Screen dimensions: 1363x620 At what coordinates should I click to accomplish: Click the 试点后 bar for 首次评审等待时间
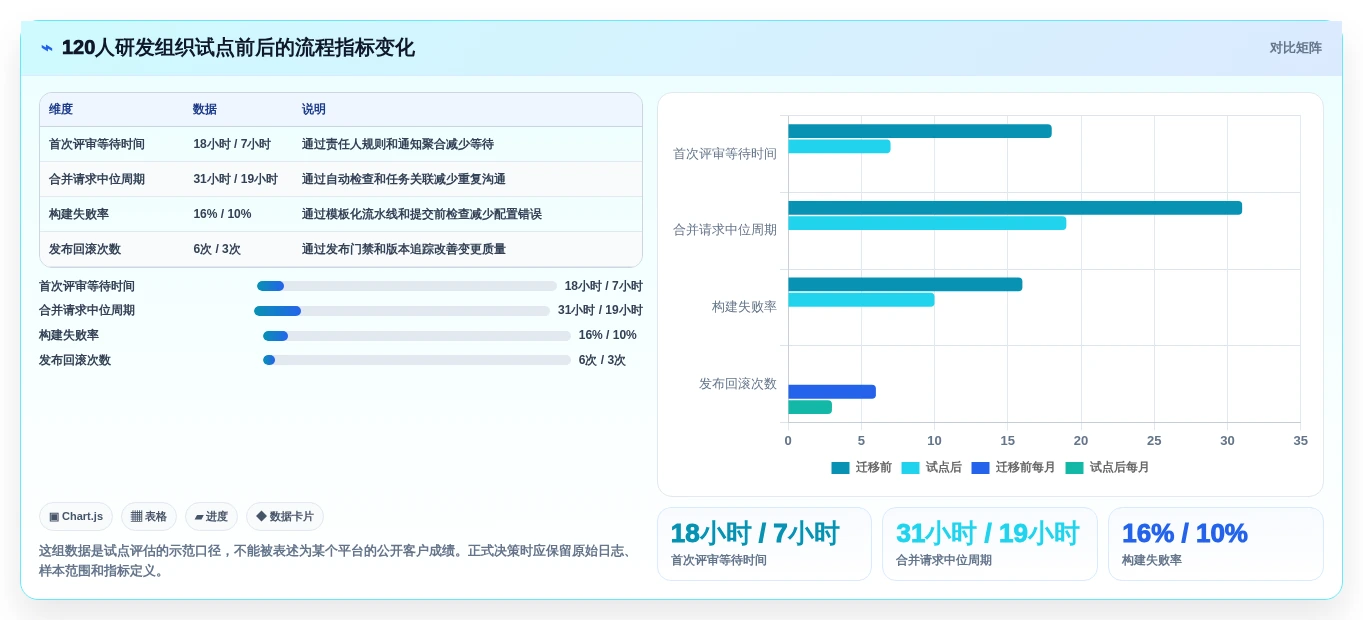coord(839,146)
